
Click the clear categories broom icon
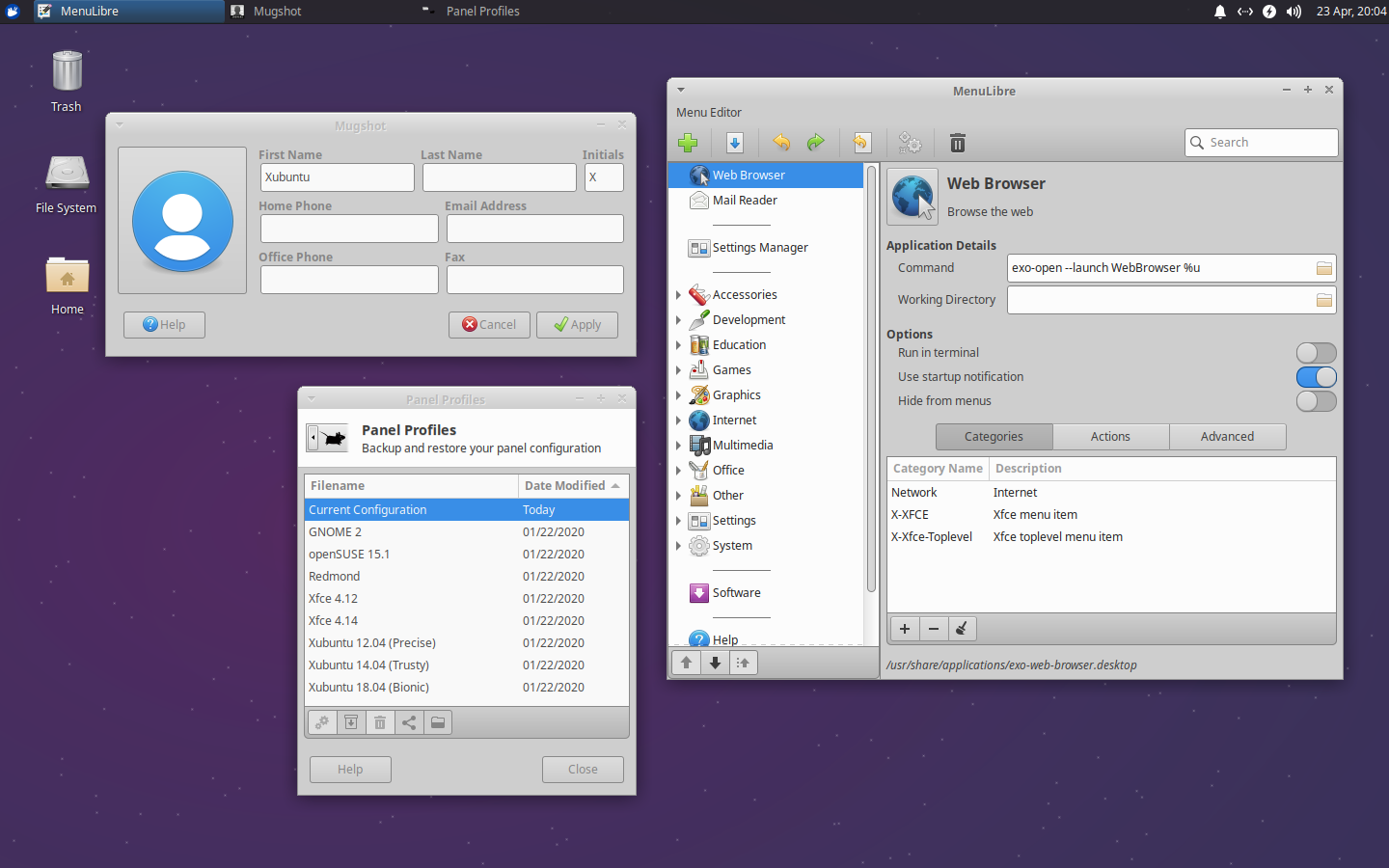pyautogui.click(x=962, y=629)
